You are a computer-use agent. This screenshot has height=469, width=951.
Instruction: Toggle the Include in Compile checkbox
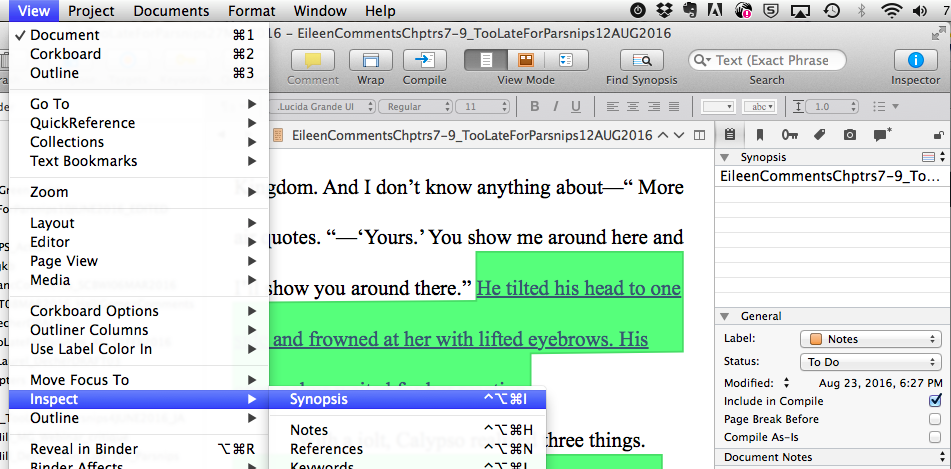tap(935, 400)
